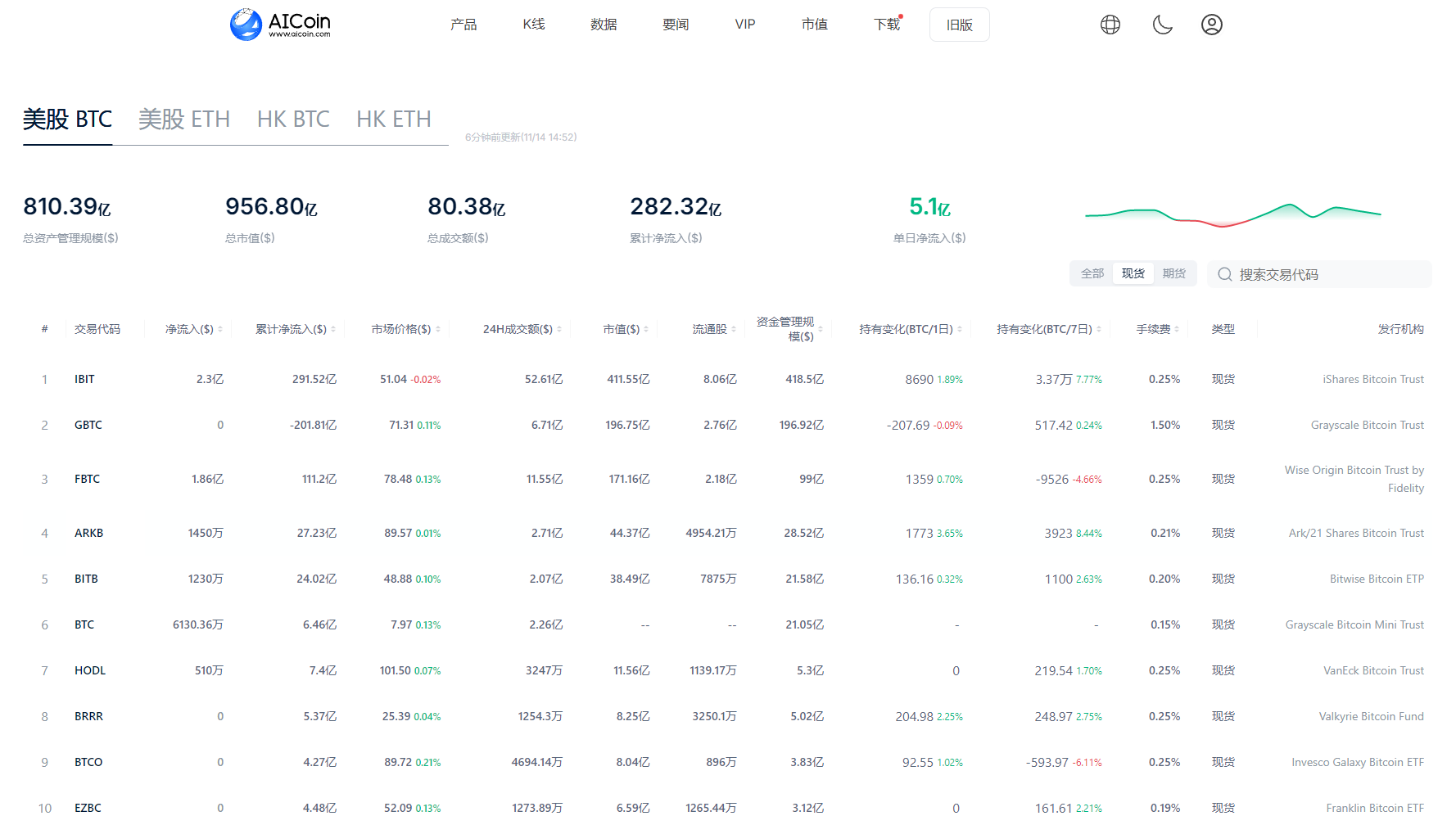Viewport: 1456px width, 825px height.
Task: Click issuer Grayscale Bitcoin Mini Trust
Action: point(1354,624)
